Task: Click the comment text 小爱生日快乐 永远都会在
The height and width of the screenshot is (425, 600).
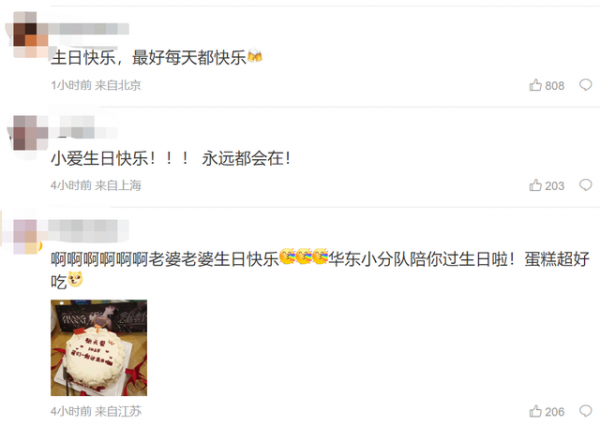Action: point(170,158)
